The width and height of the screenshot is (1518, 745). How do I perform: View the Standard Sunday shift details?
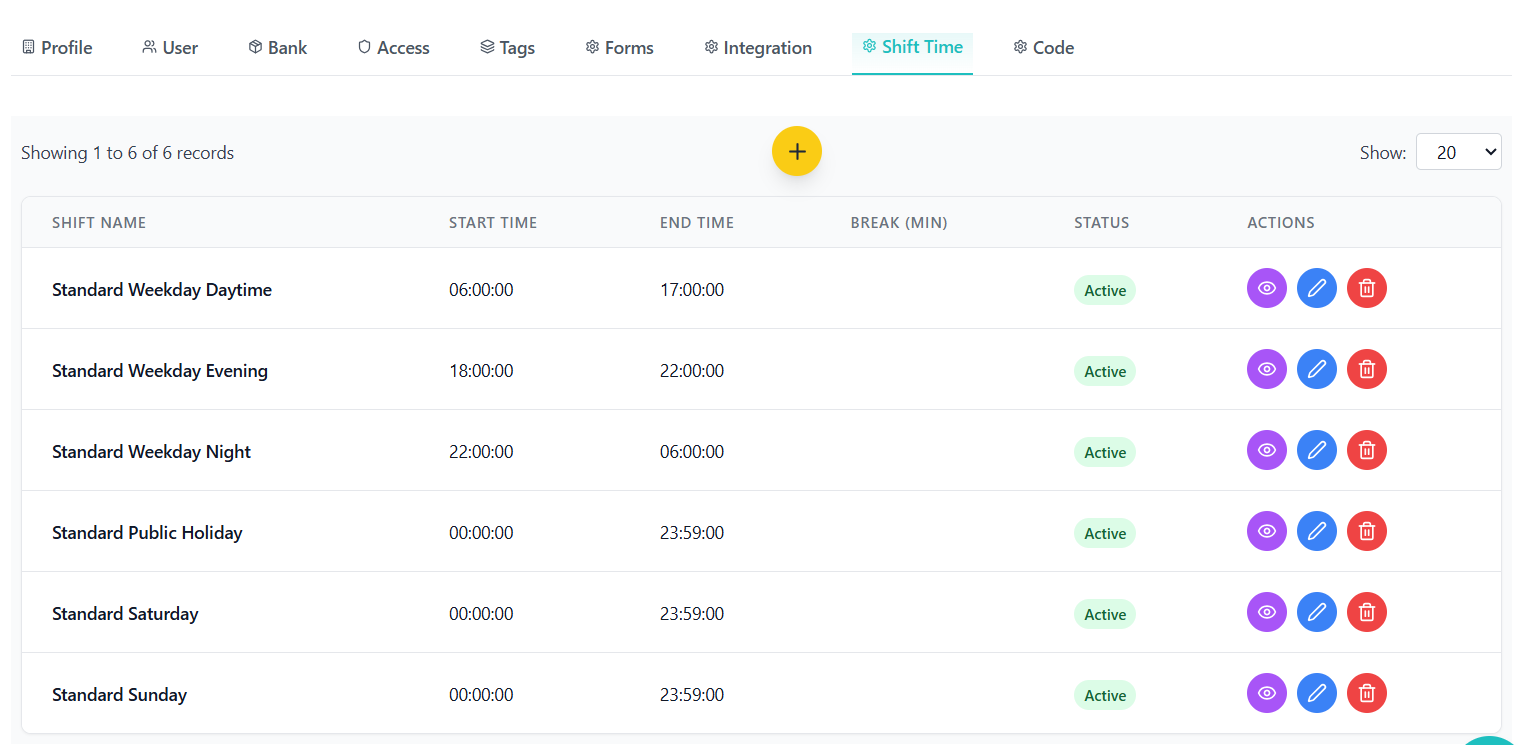pos(1266,694)
